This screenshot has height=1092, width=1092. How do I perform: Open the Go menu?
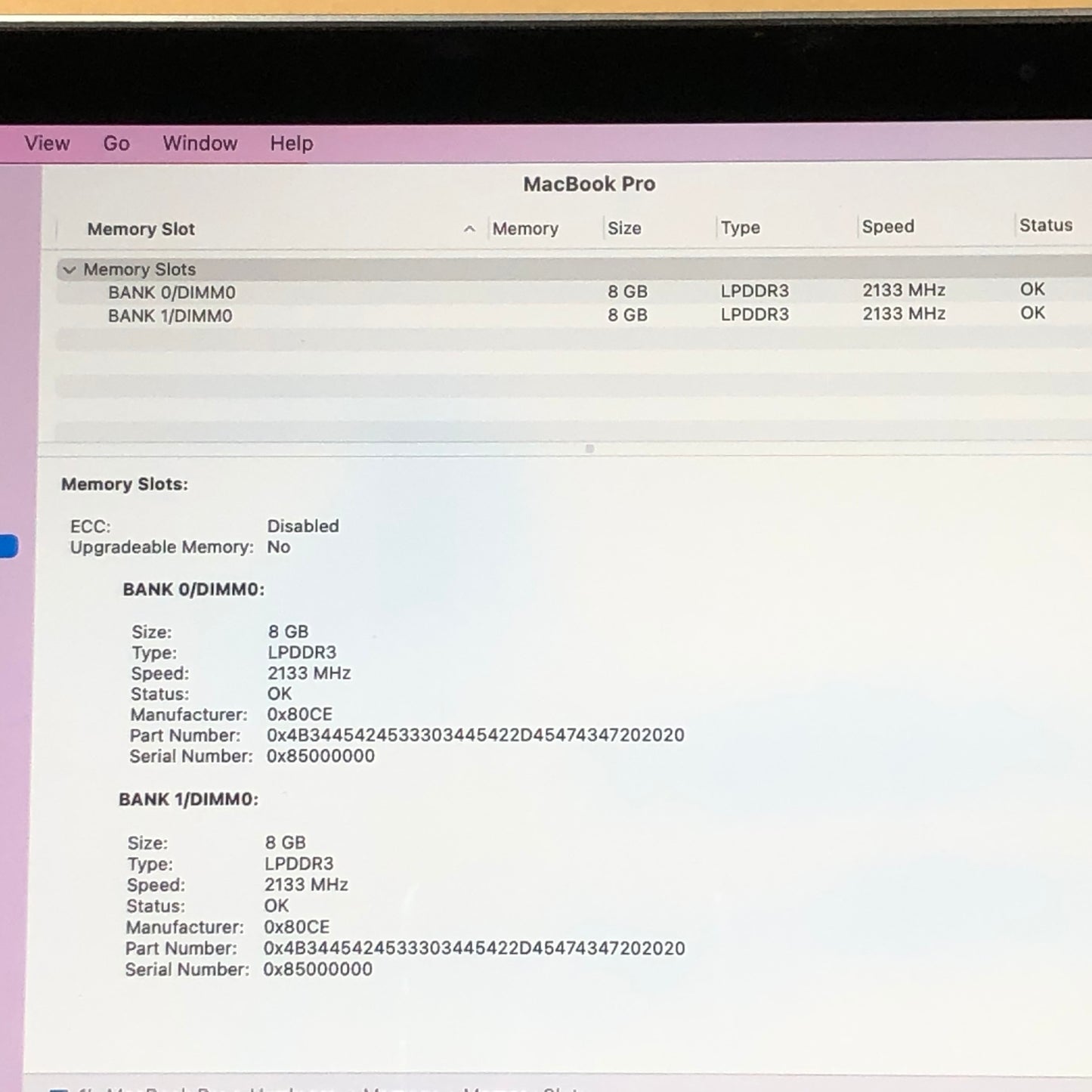point(116,143)
